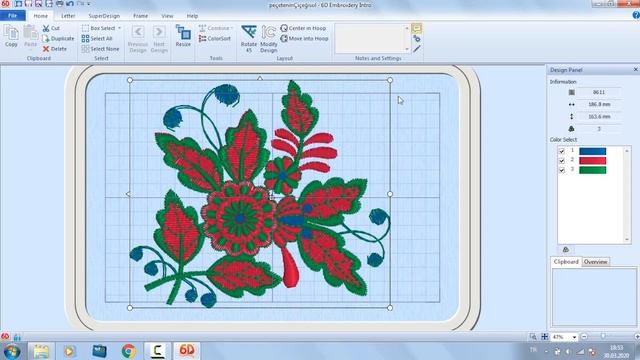Select the Clipboard tab in Design Panel

pos(566,262)
